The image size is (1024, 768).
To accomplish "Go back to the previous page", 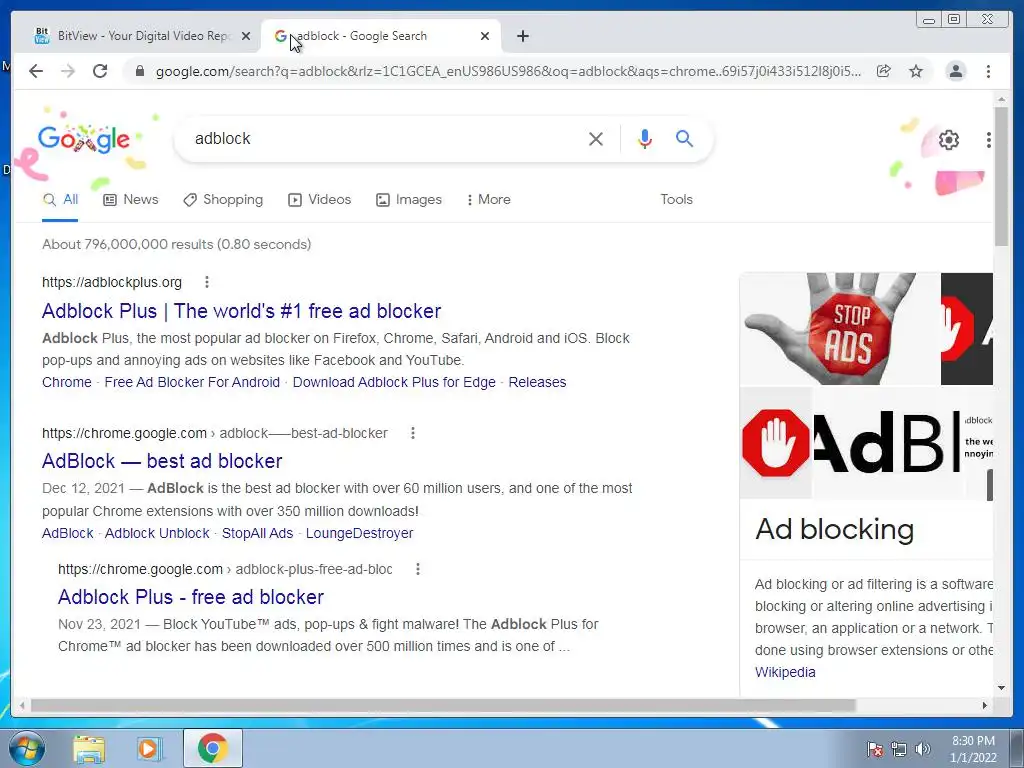I will (36, 71).
